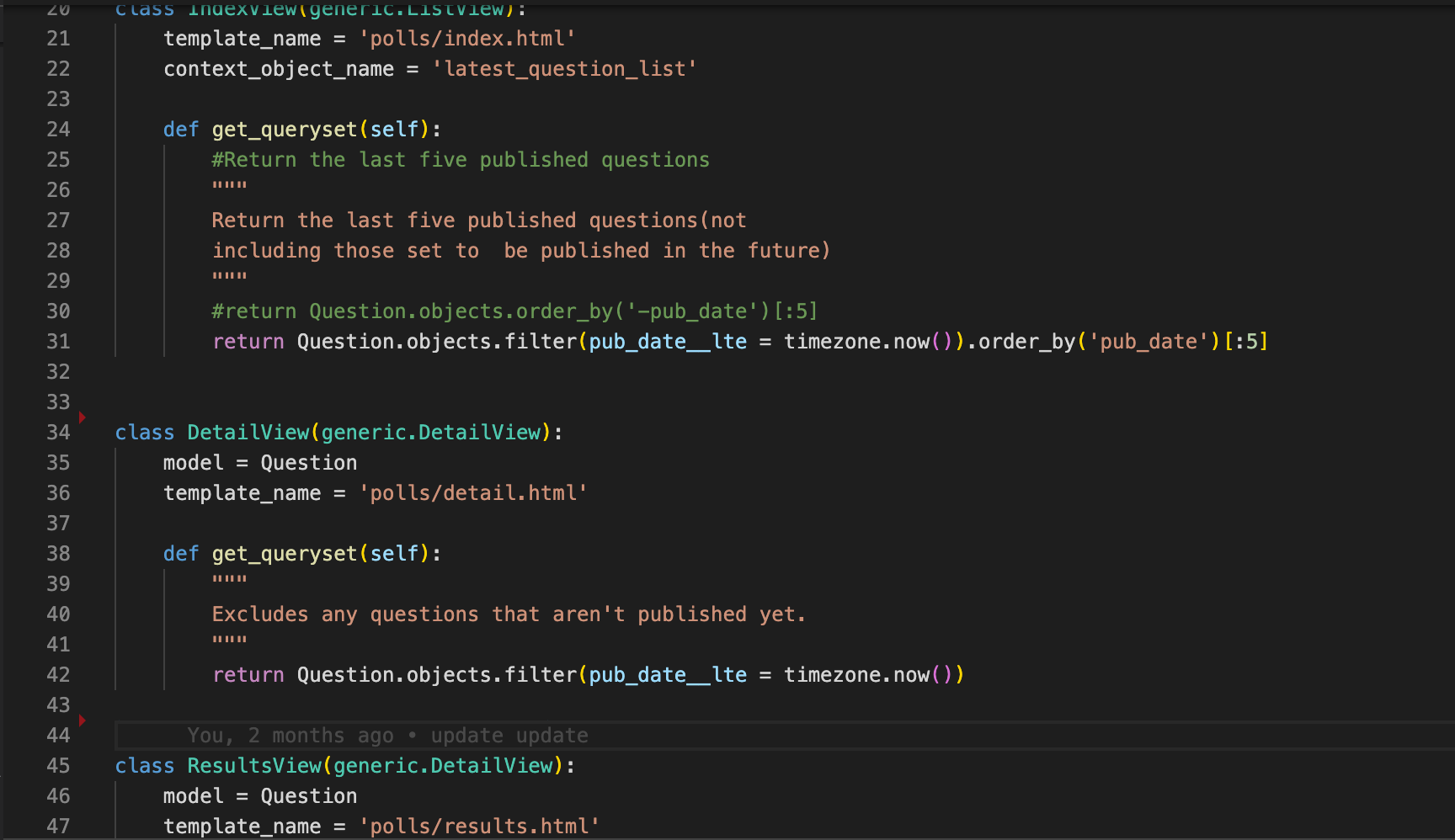Image resolution: width=1455 pixels, height=840 pixels.
Task: Click opening triple quotes on line 26
Action: [x=230, y=187]
